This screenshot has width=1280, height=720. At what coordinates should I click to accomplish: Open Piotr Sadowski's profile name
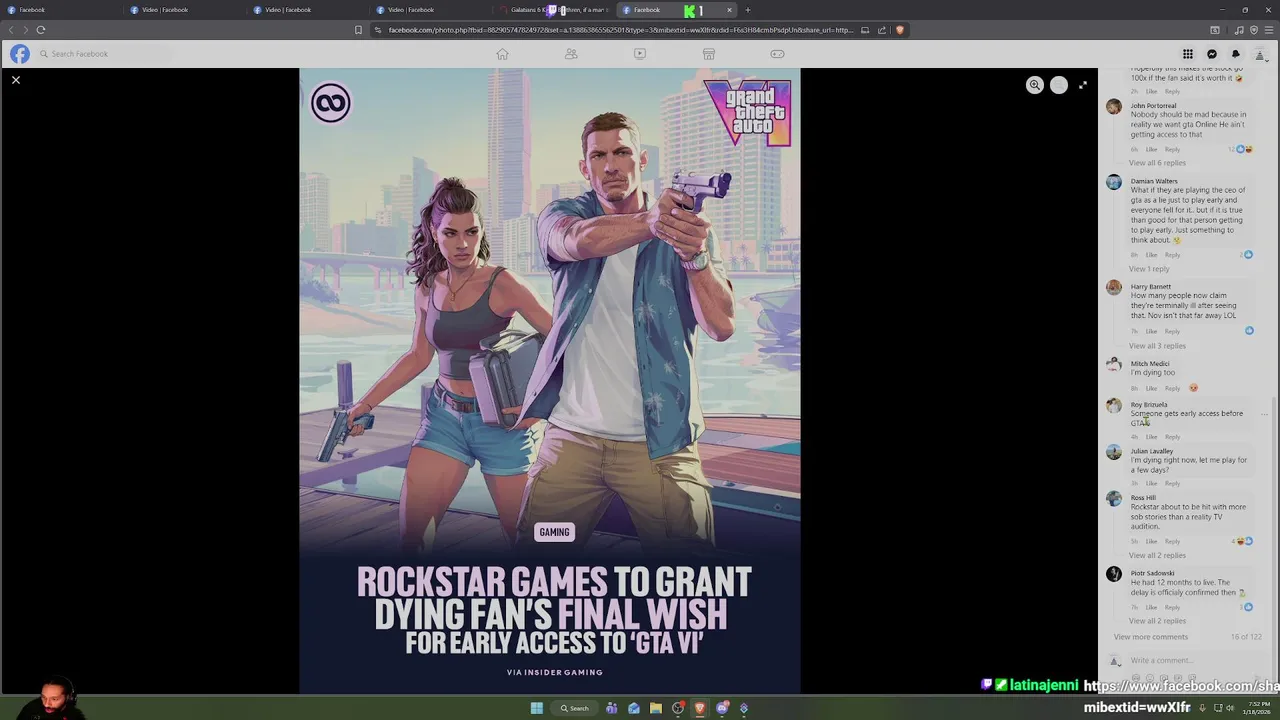1153,574
